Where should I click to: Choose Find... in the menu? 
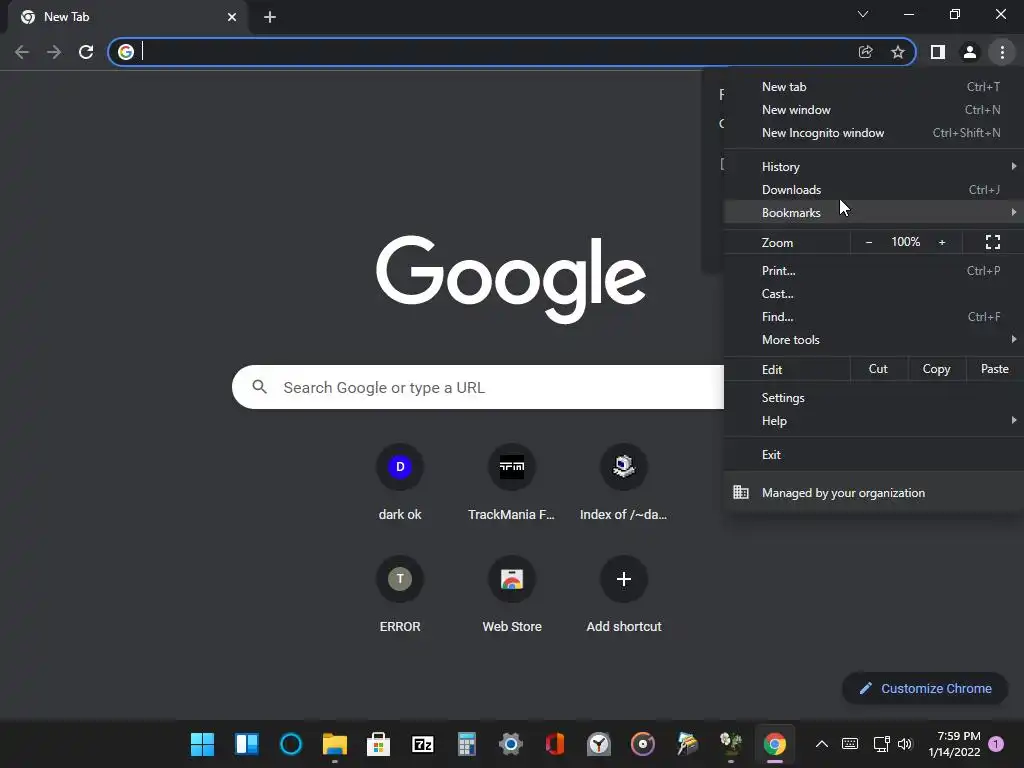[874, 317]
